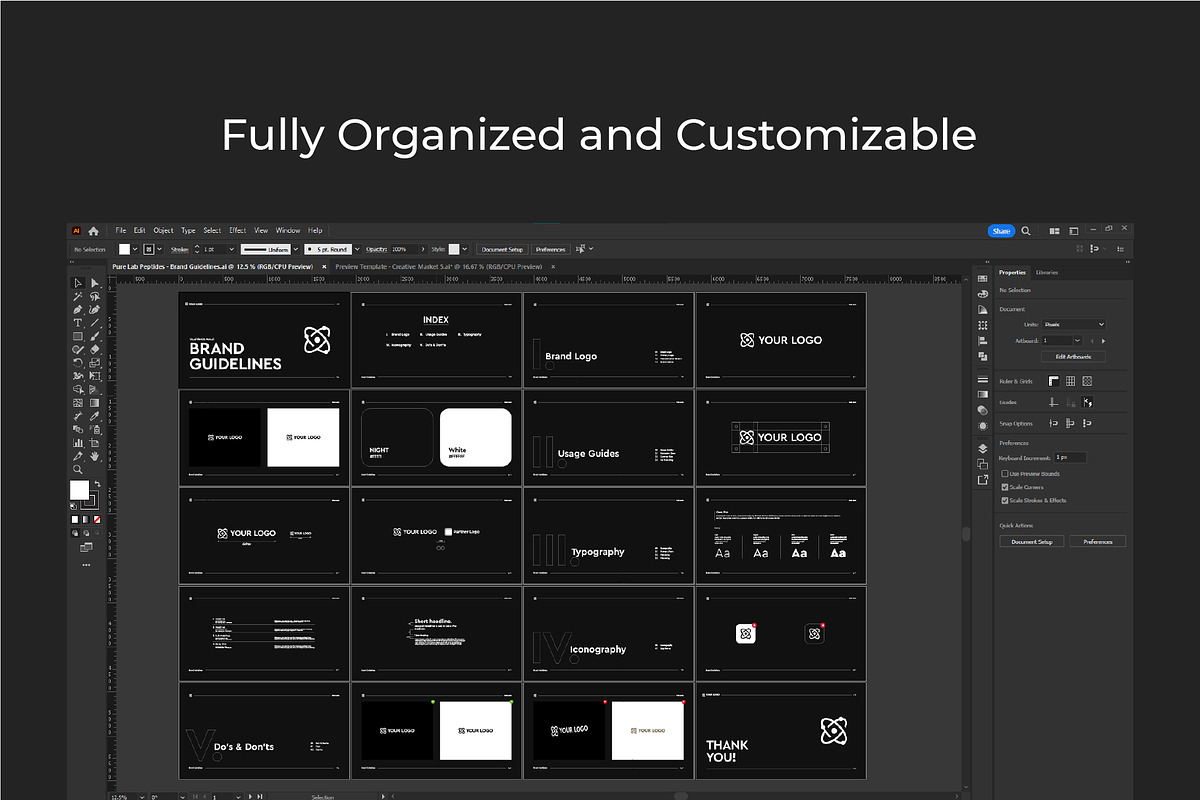
Task: Click Document Setup in Quick Actions
Action: click(x=1032, y=541)
